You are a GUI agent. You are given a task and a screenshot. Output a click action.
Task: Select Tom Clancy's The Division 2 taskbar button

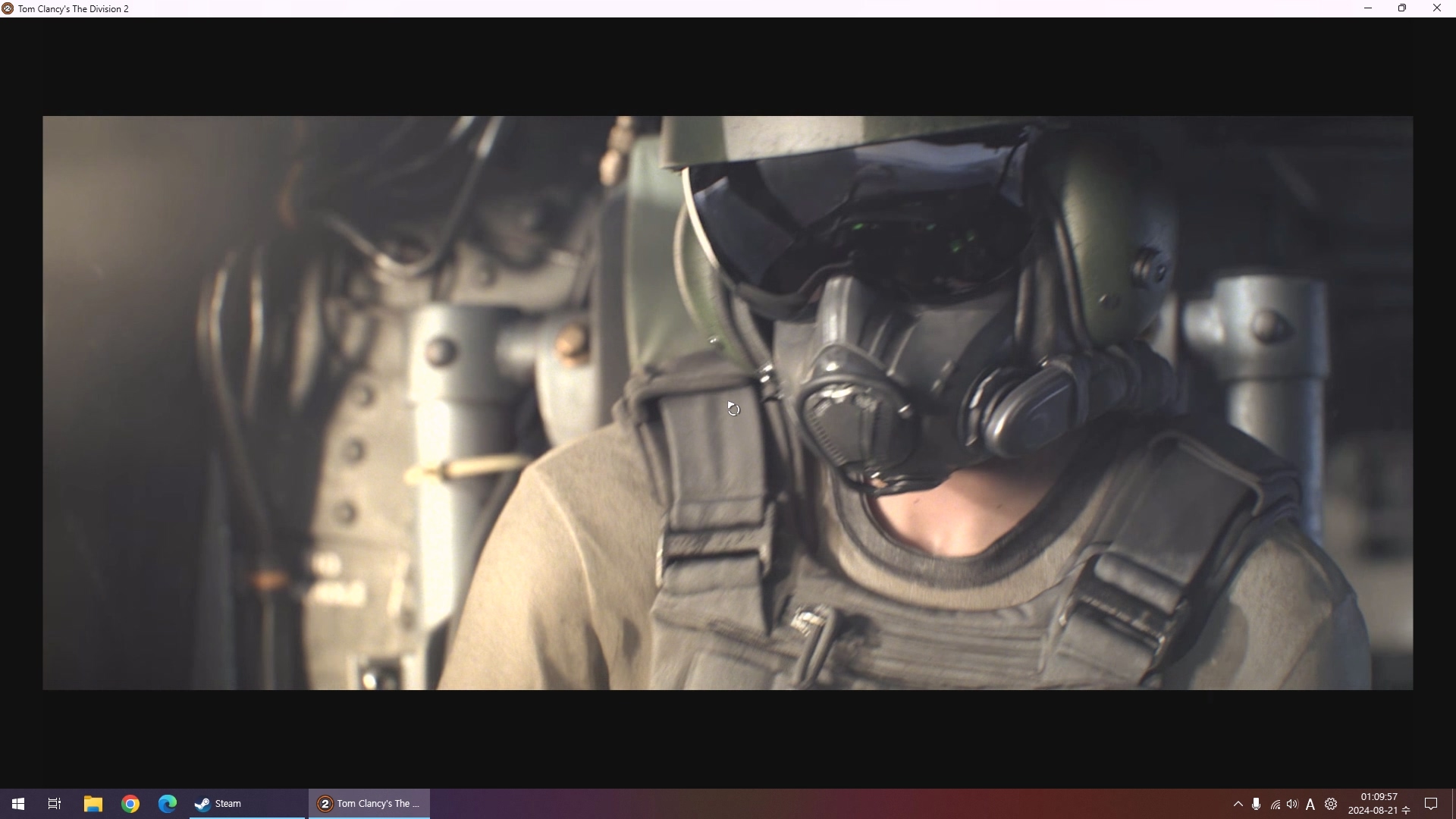pos(369,804)
